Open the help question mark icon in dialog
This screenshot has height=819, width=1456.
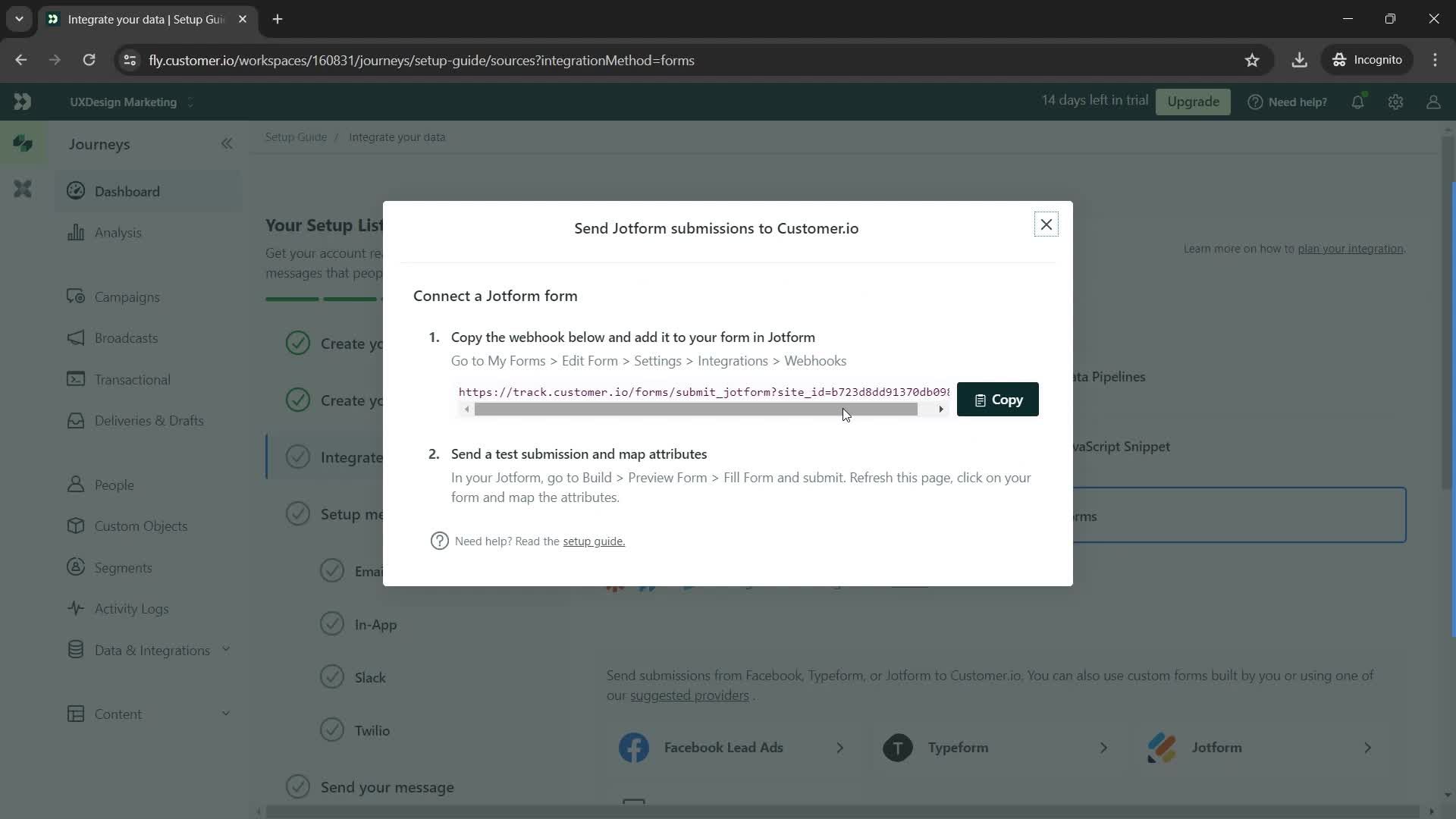coord(440,541)
